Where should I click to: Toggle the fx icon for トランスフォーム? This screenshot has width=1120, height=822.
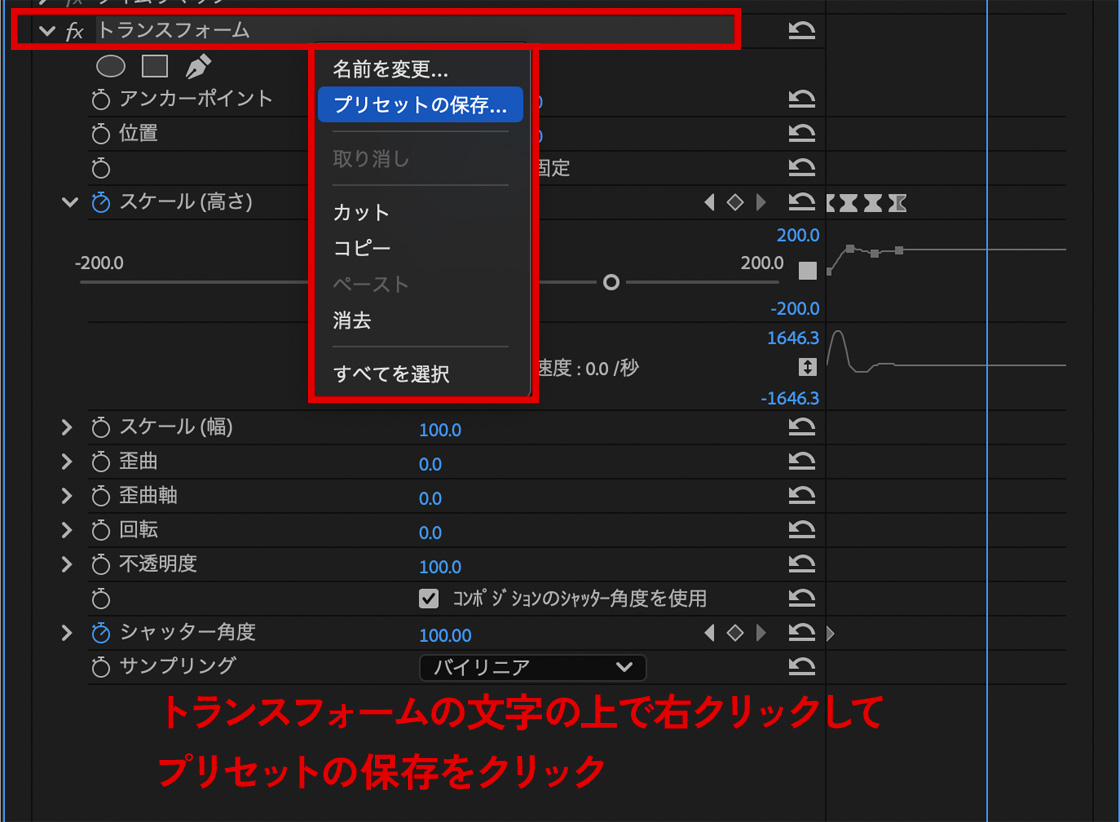coord(75,31)
